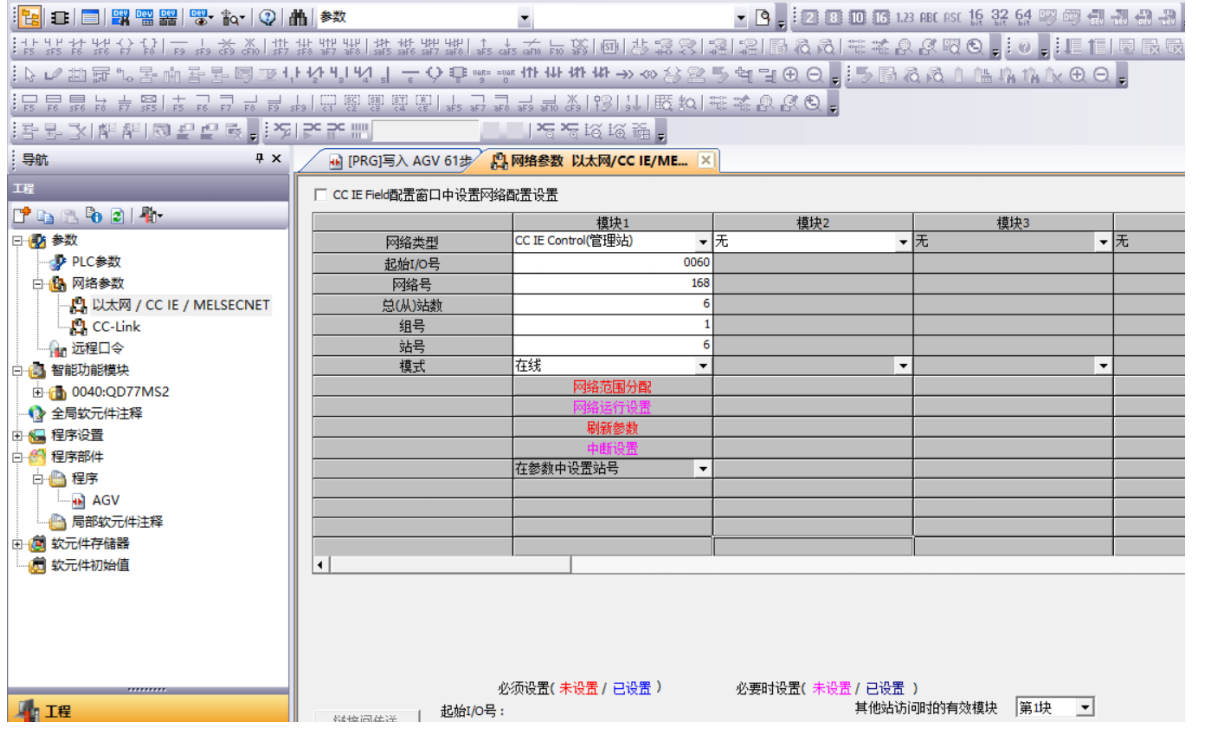The width and height of the screenshot is (1209, 751).
Task: Close the 导航 navigation panel
Action: (x=277, y=159)
